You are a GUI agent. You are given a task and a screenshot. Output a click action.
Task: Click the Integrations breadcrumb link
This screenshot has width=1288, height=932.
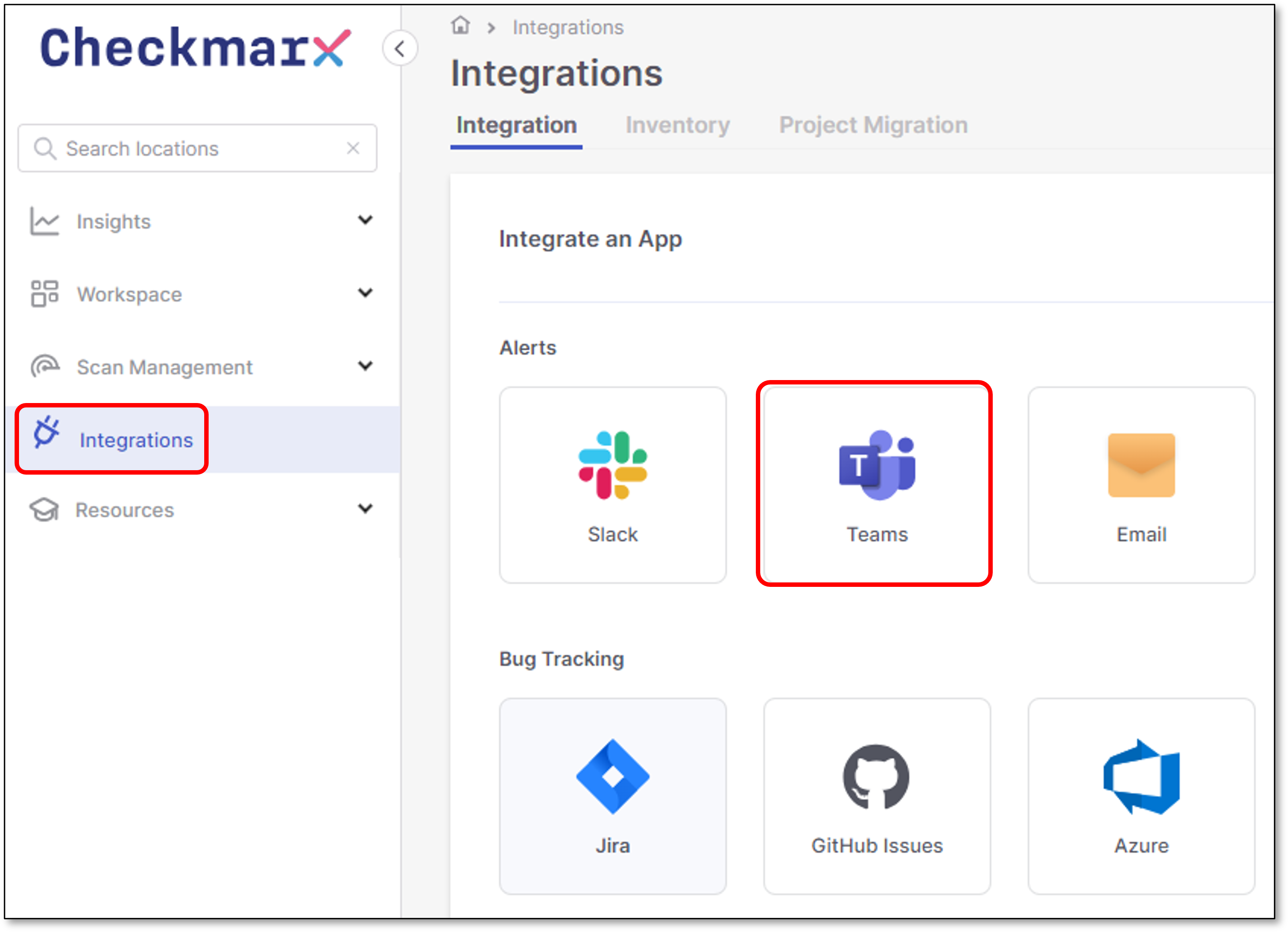568,27
